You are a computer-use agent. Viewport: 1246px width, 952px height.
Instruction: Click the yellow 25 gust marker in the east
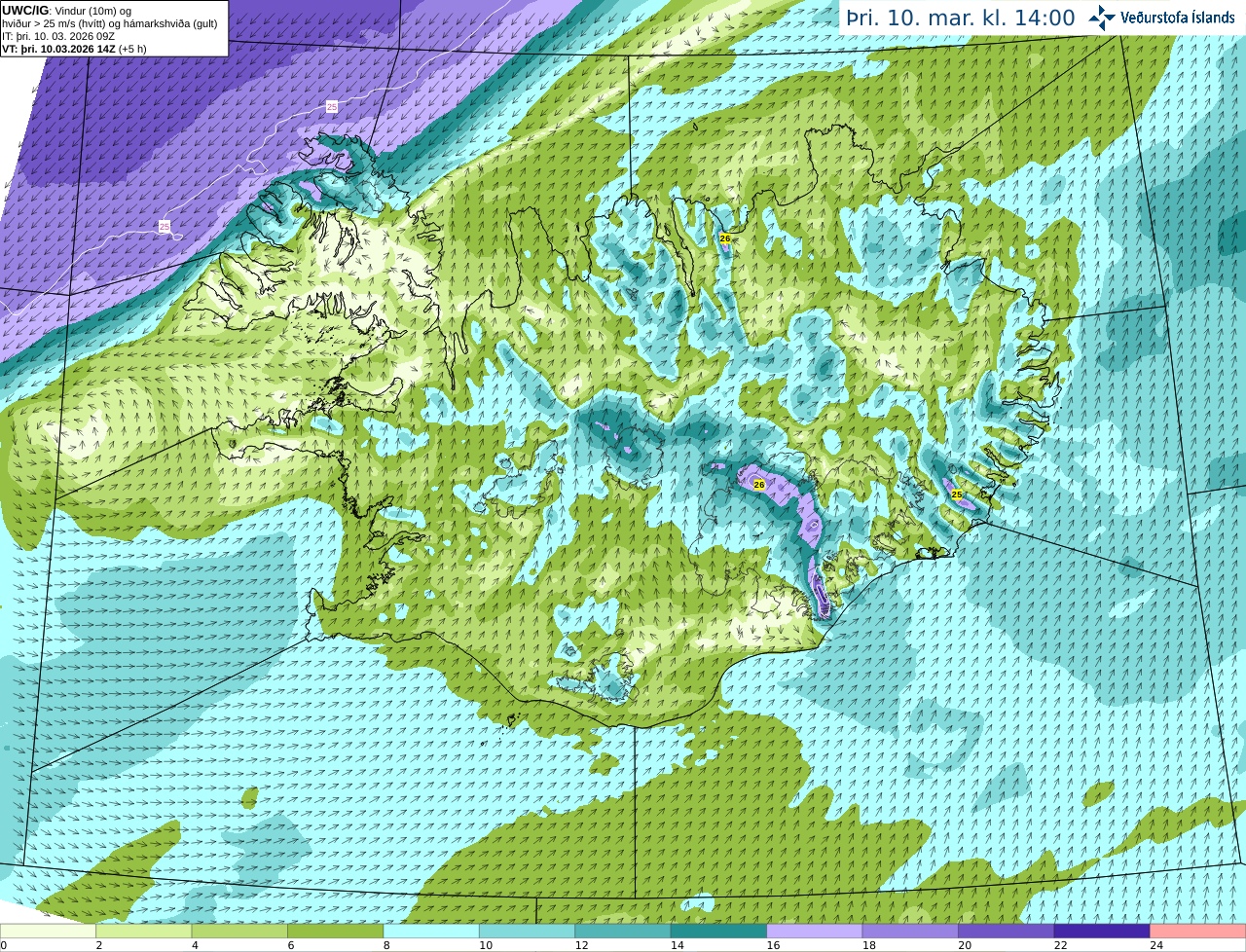point(957,494)
